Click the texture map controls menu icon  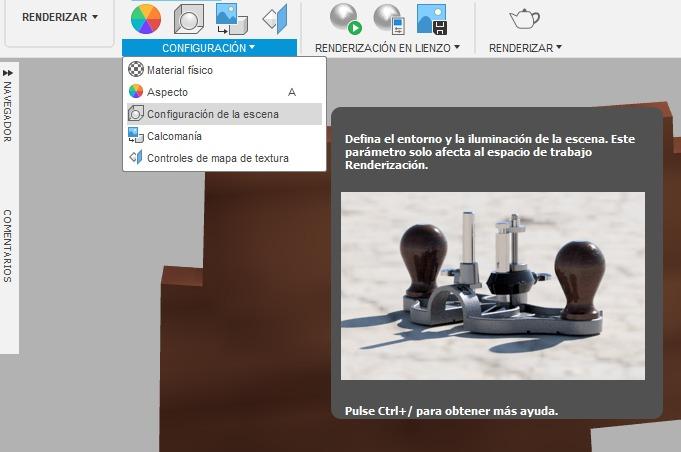(136, 158)
